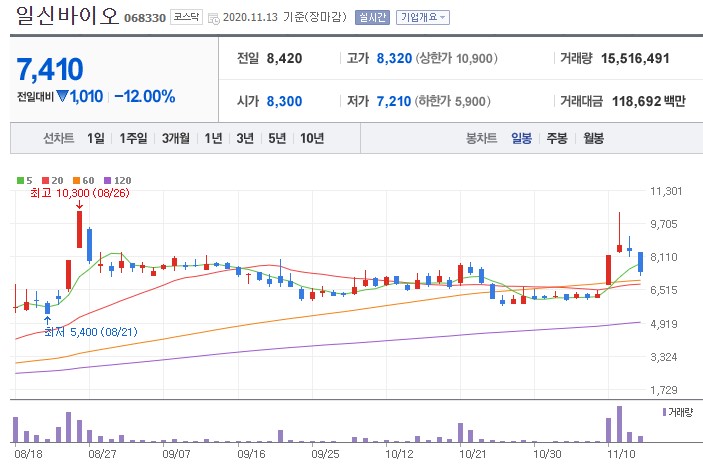Viewport: 703px width, 466px height.
Task: Select the 1주일 line chart tab
Action: coord(133,138)
